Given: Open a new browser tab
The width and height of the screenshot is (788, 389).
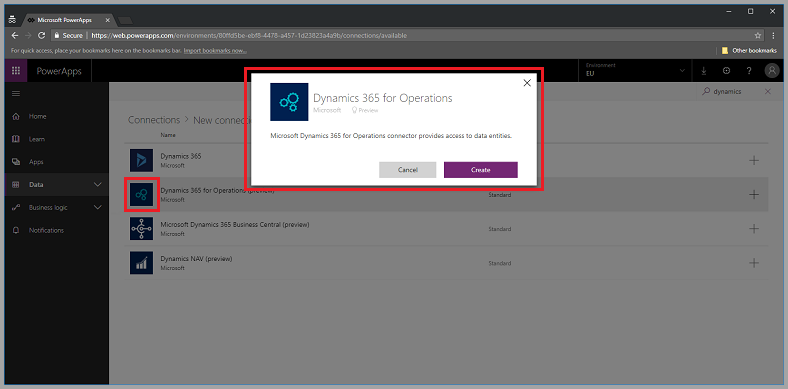Looking at the screenshot, I should pos(125,21).
